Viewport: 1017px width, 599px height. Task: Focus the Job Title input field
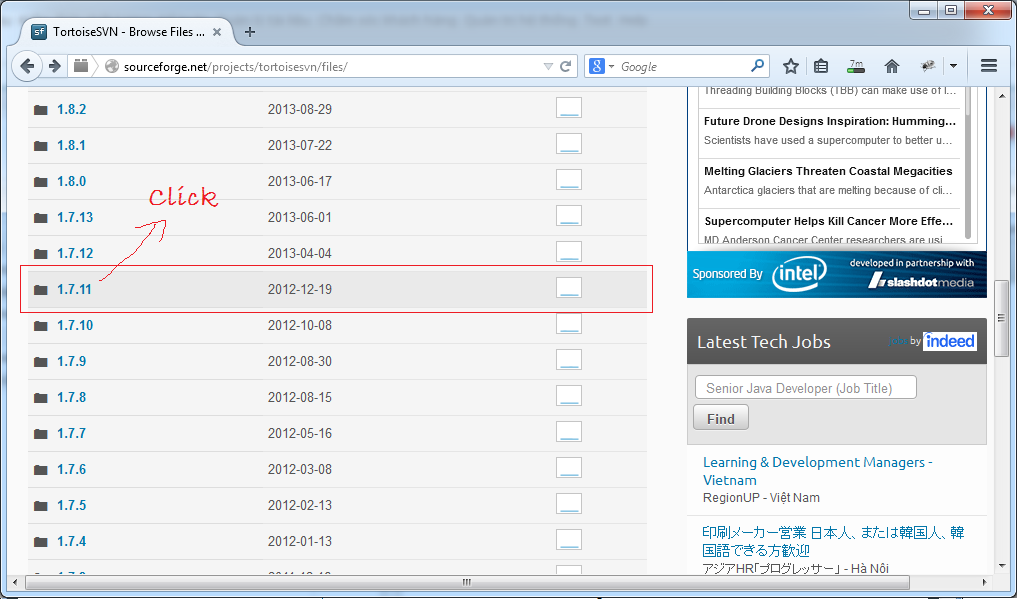806,388
